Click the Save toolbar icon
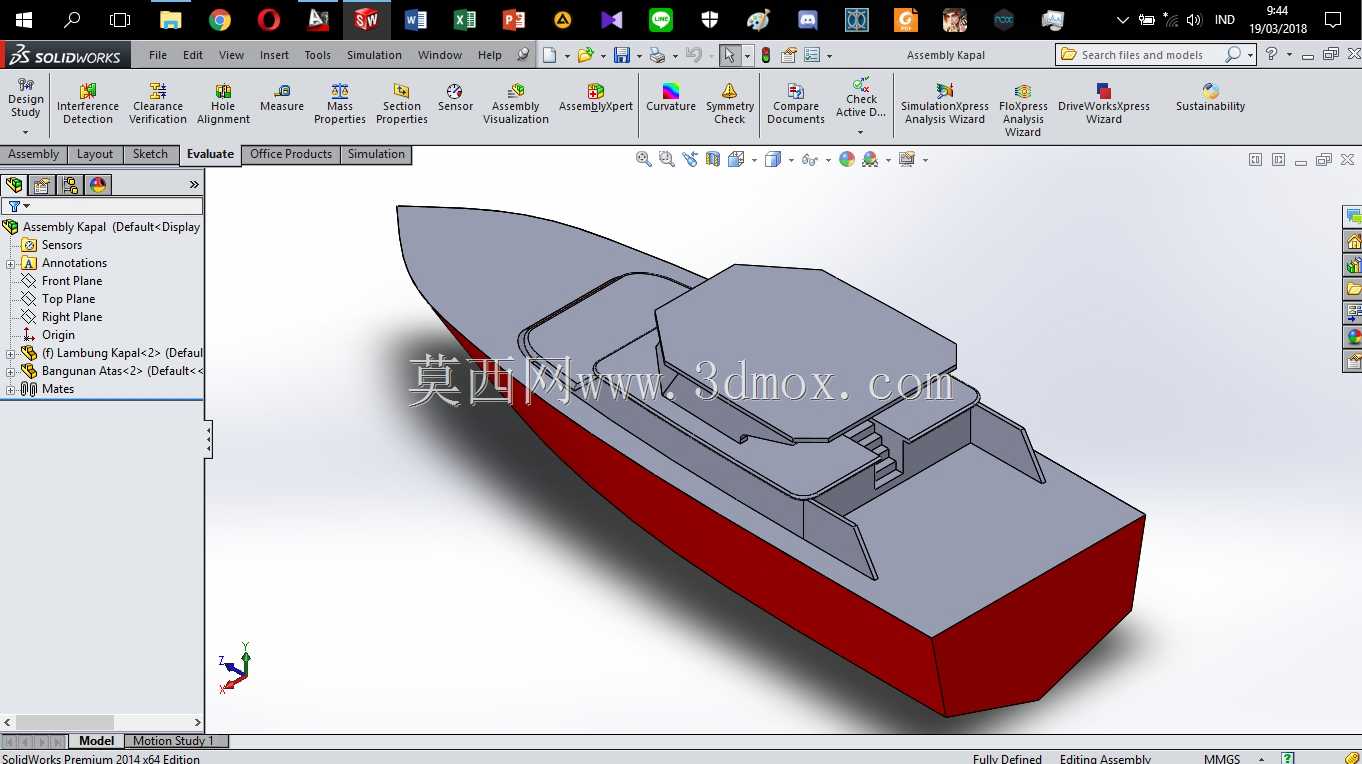The height and width of the screenshot is (764, 1362). [x=622, y=55]
